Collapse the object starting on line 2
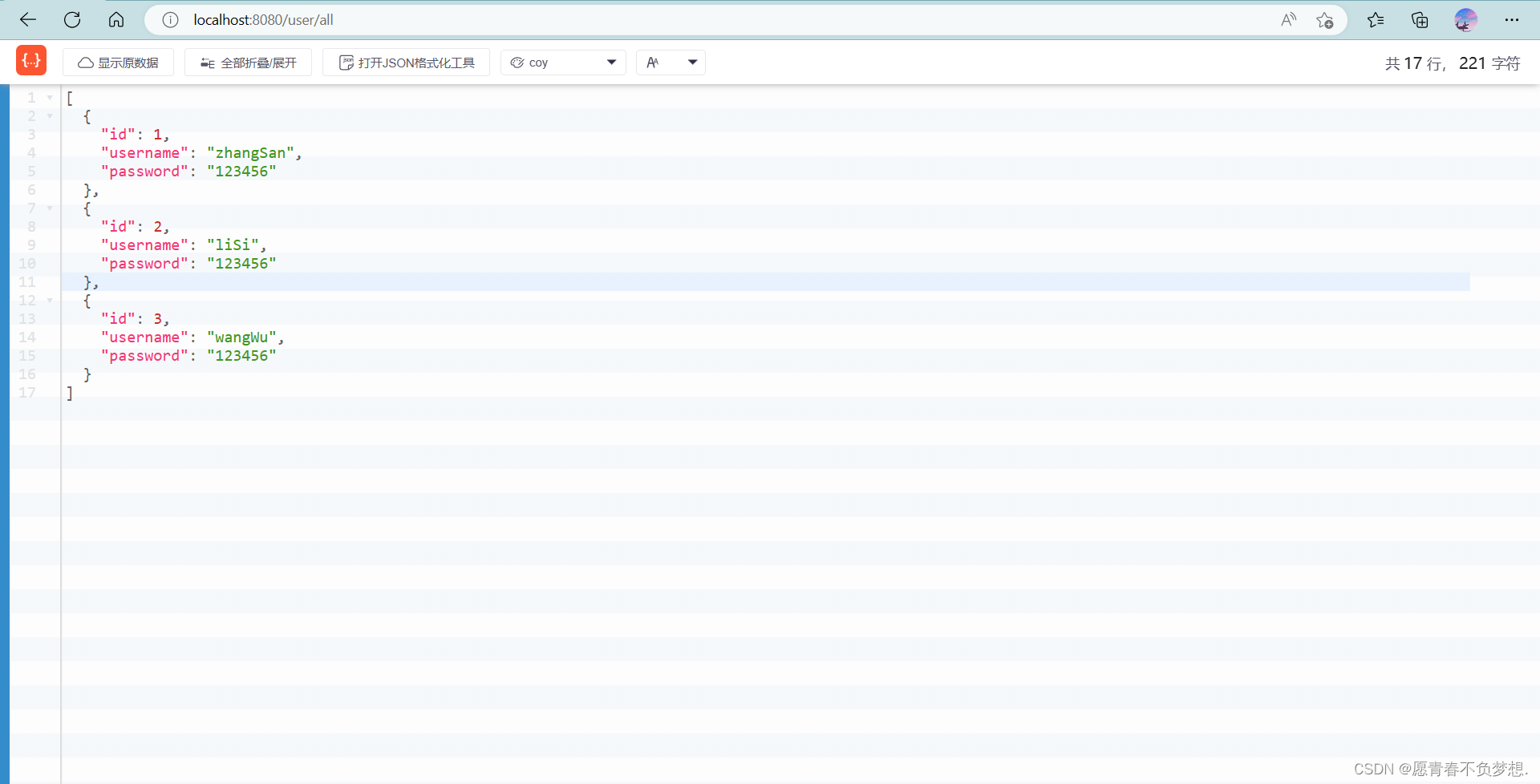Screen dimensions: 1540x784 [x=50, y=116]
